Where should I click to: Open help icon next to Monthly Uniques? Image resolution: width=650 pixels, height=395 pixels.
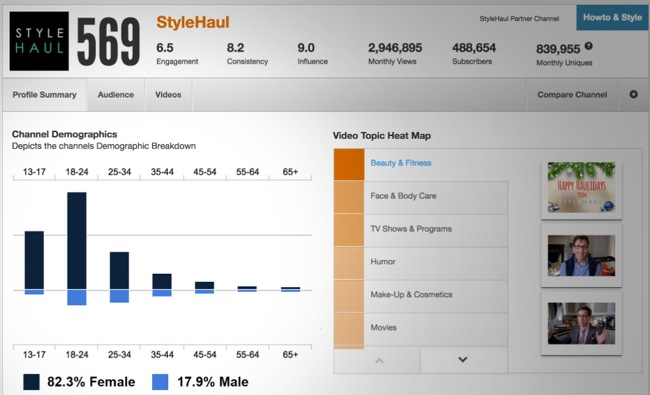(x=589, y=46)
